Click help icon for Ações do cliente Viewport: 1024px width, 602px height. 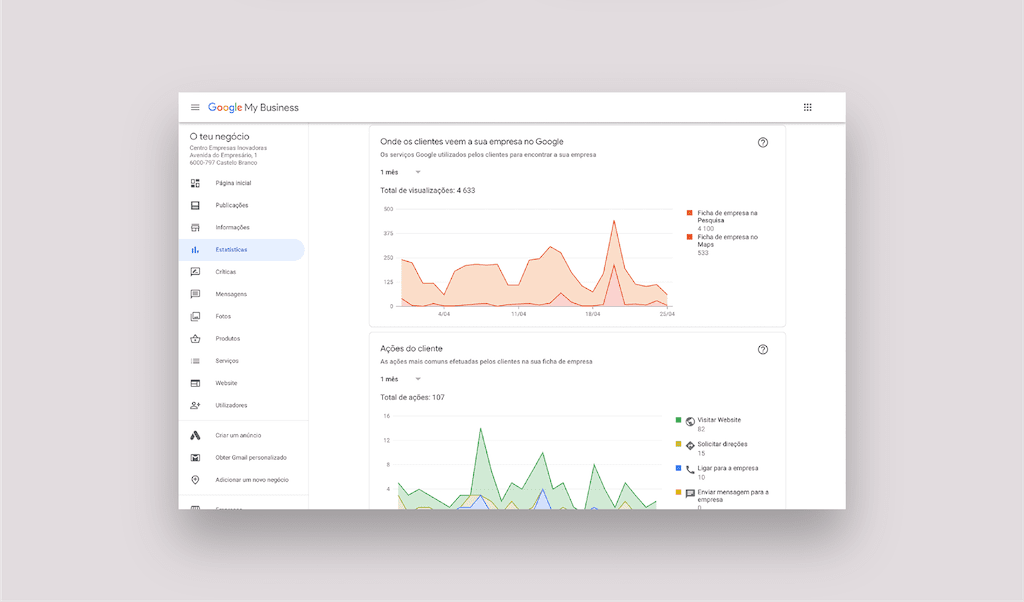click(x=763, y=350)
